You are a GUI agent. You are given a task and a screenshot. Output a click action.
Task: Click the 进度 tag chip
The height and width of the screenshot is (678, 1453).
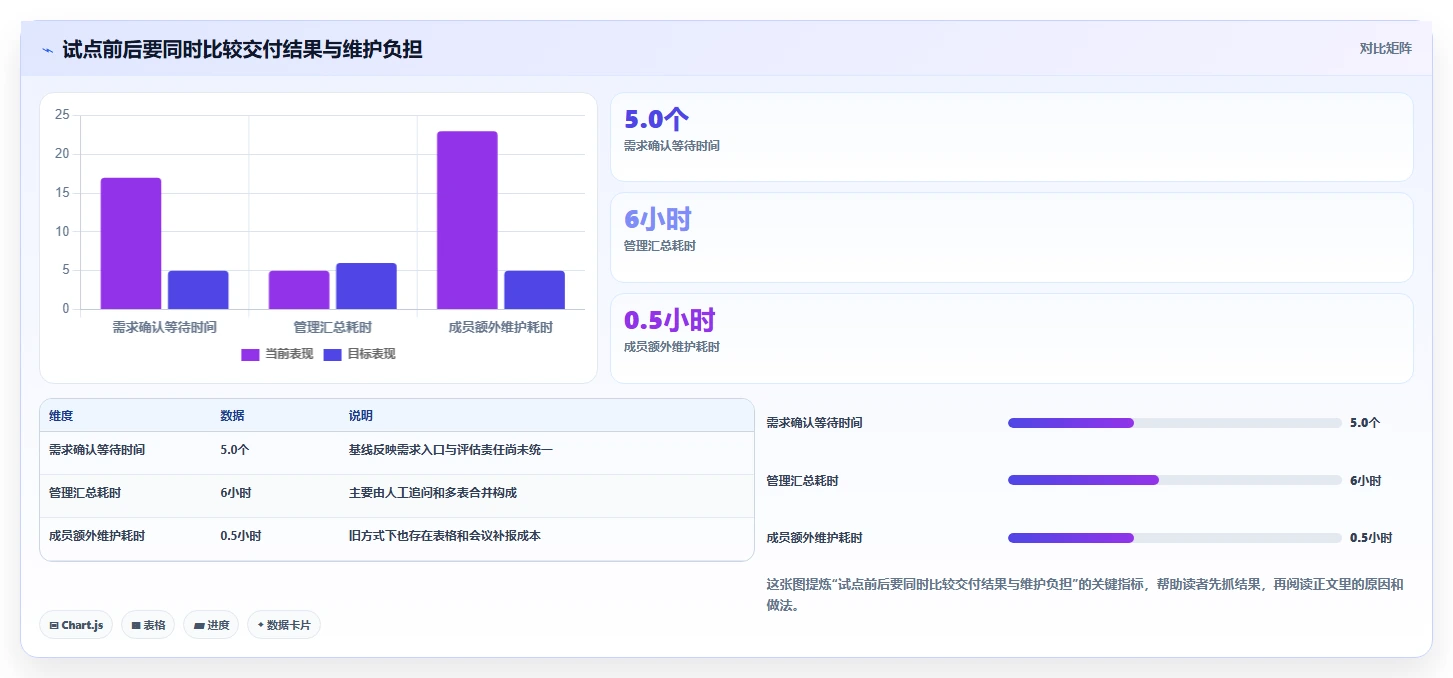[211, 625]
